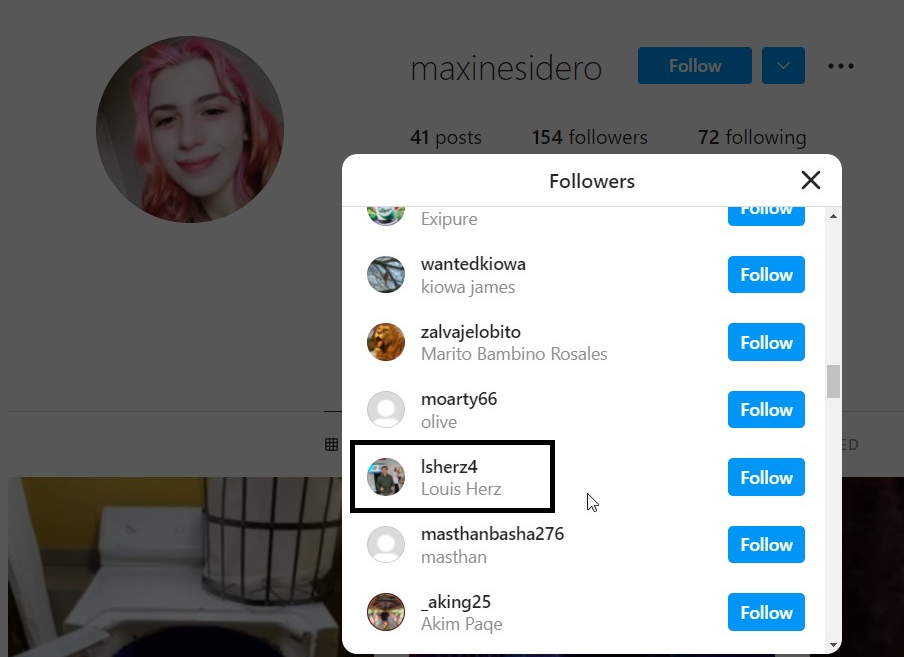Image resolution: width=904 pixels, height=657 pixels.
Task: Open the _aking25 username link
Action: [x=456, y=602]
